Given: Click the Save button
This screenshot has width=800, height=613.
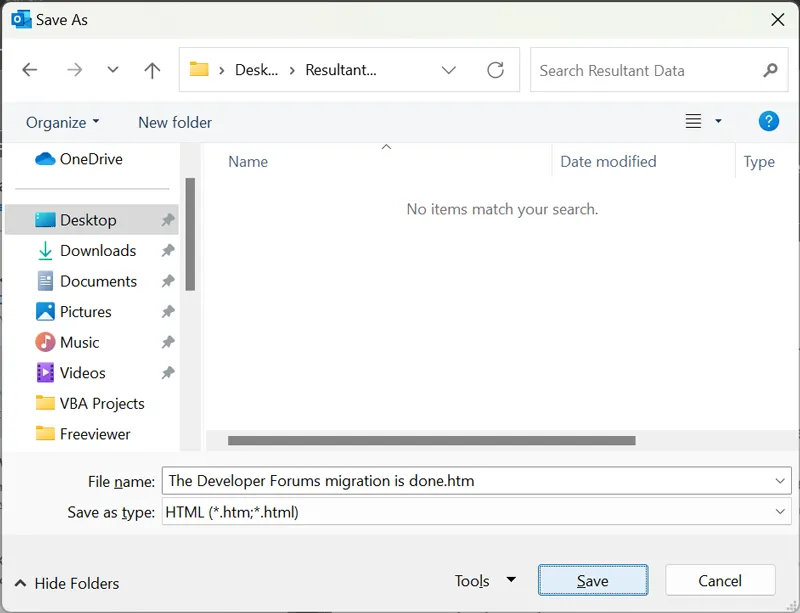Looking at the screenshot, I should click(592, 581).
